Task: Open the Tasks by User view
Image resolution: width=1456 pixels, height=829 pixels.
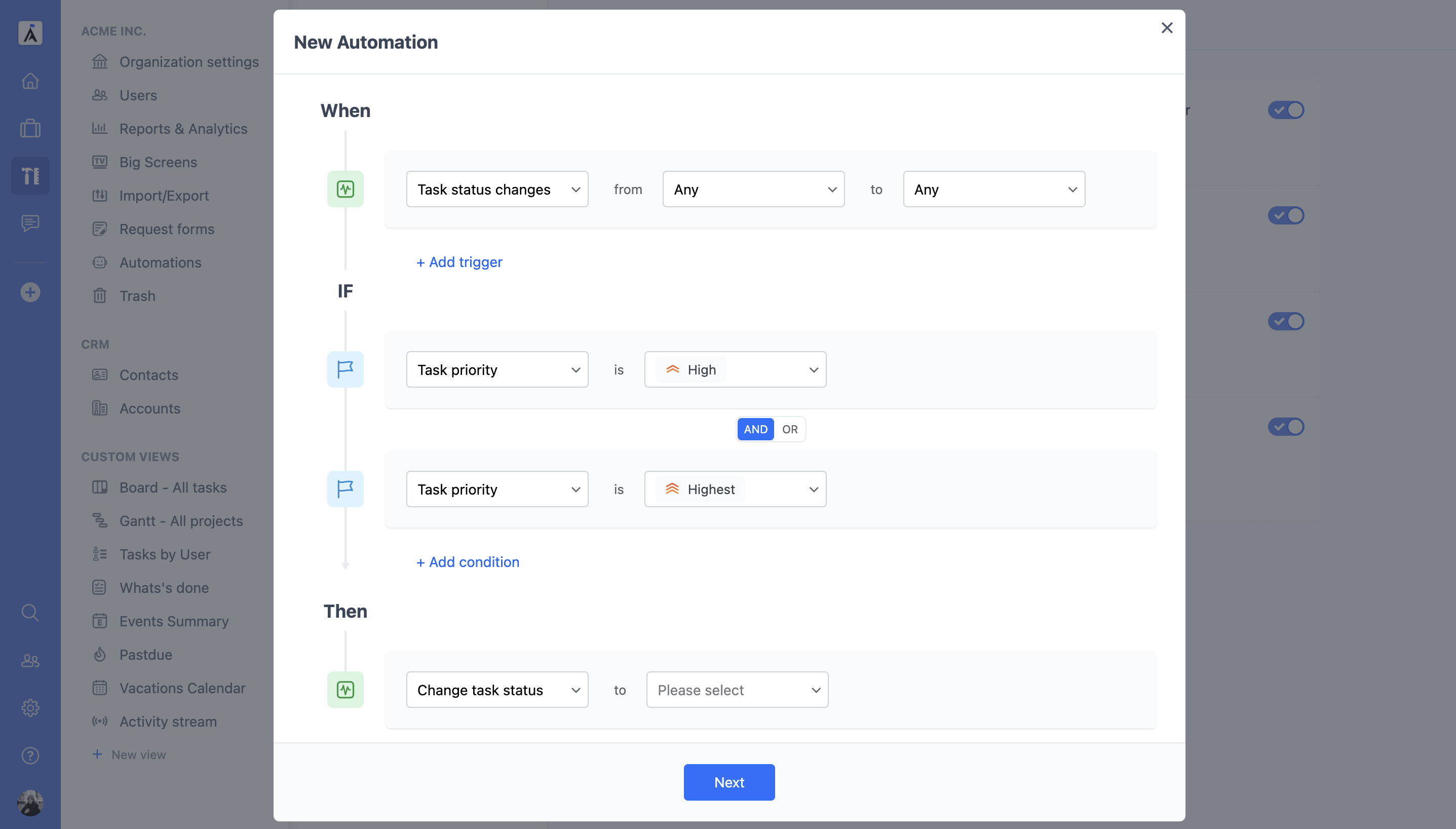Action: (165, 554)
